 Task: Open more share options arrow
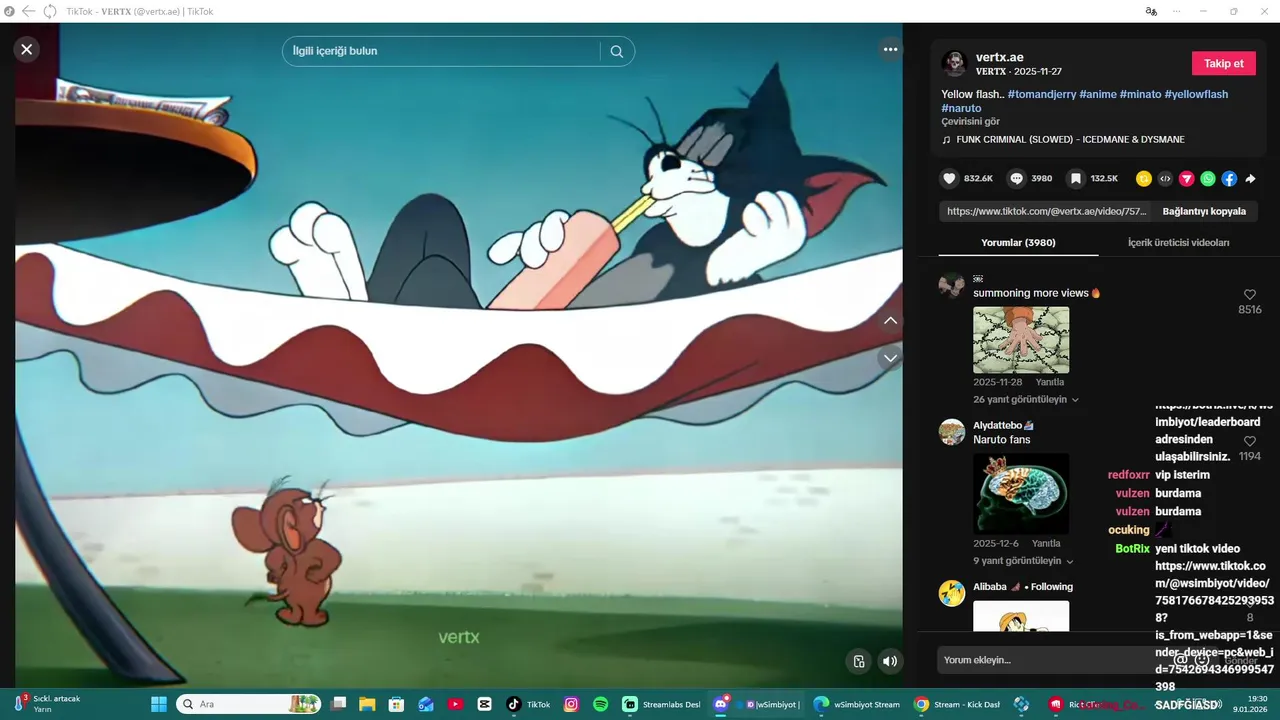(x=1250, y=179)
